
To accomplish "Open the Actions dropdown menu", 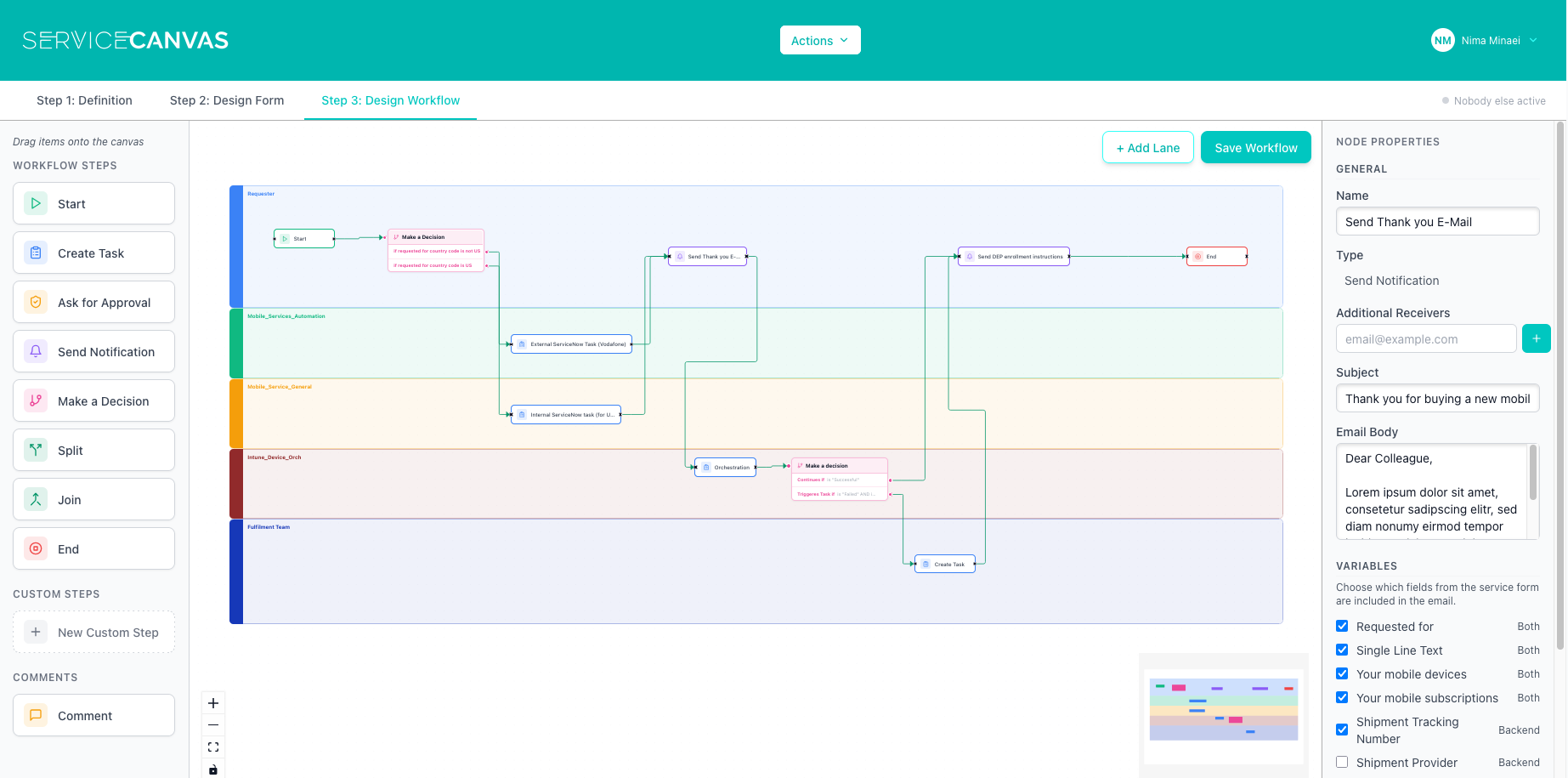I will tap(819, 41).
